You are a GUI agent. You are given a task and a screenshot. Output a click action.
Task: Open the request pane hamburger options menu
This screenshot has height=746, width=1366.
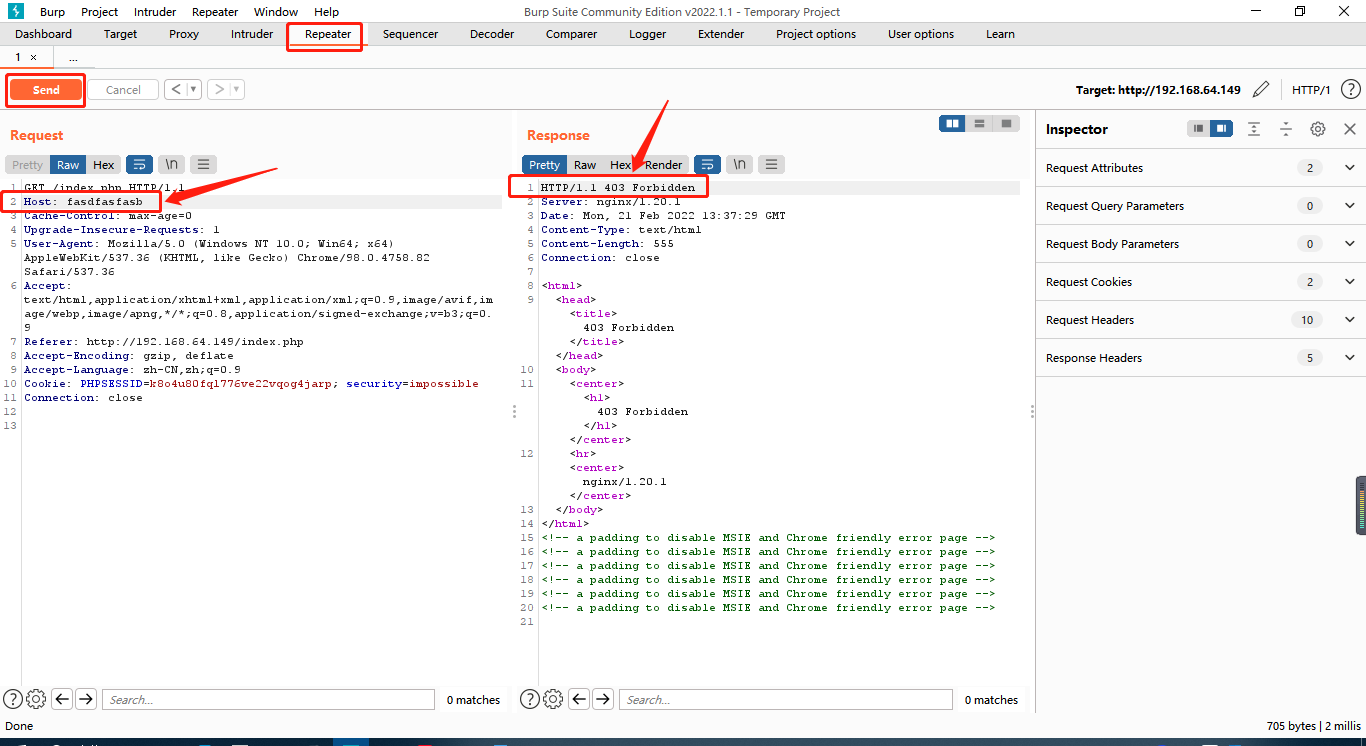tap(203, 165)
